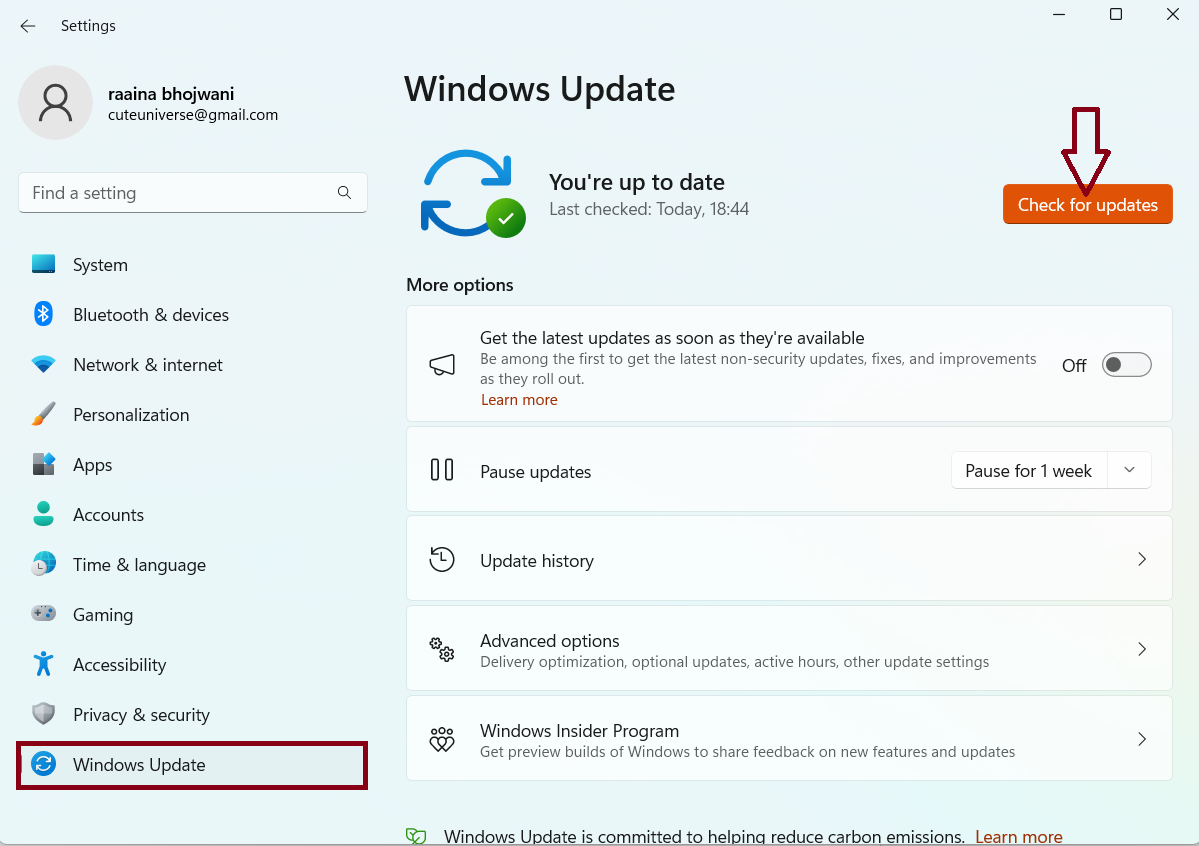The height and width of the screenshot is (846, 1199).
Task: Open Time & language settings
Action: 139,565
